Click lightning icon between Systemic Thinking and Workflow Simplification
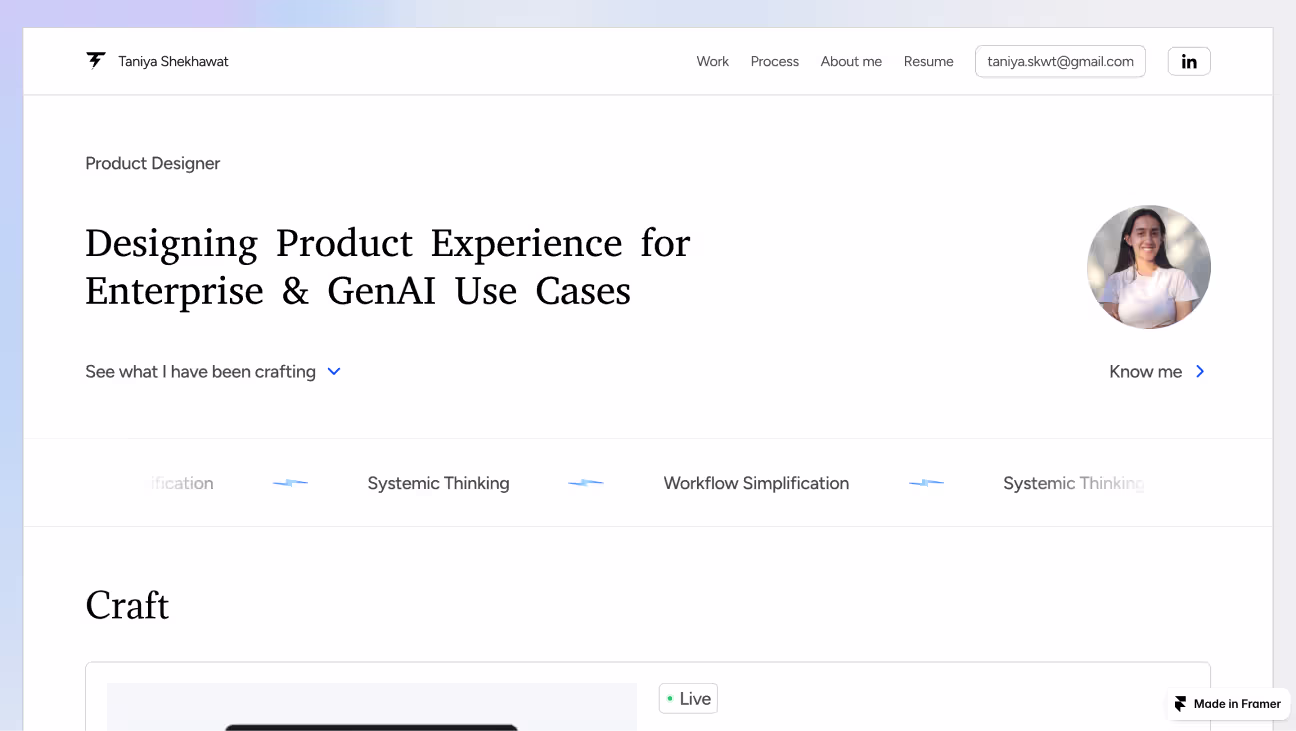 (586, 483)
